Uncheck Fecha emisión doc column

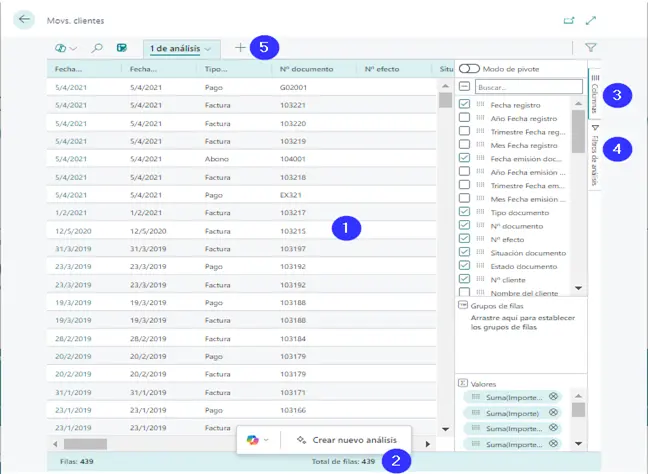tap(465, 158)
